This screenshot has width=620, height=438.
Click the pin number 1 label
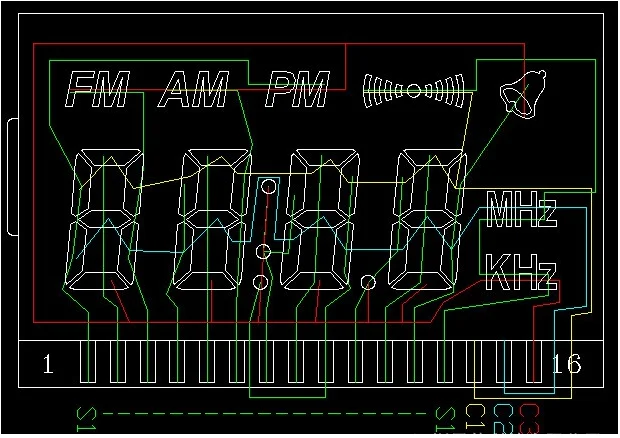pos(48,364)
